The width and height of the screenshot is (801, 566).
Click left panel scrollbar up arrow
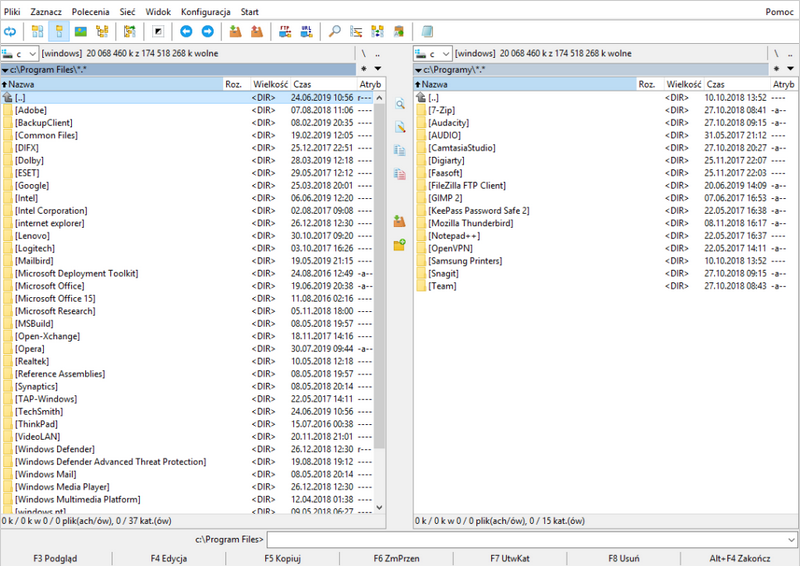(x=379, y=98)
